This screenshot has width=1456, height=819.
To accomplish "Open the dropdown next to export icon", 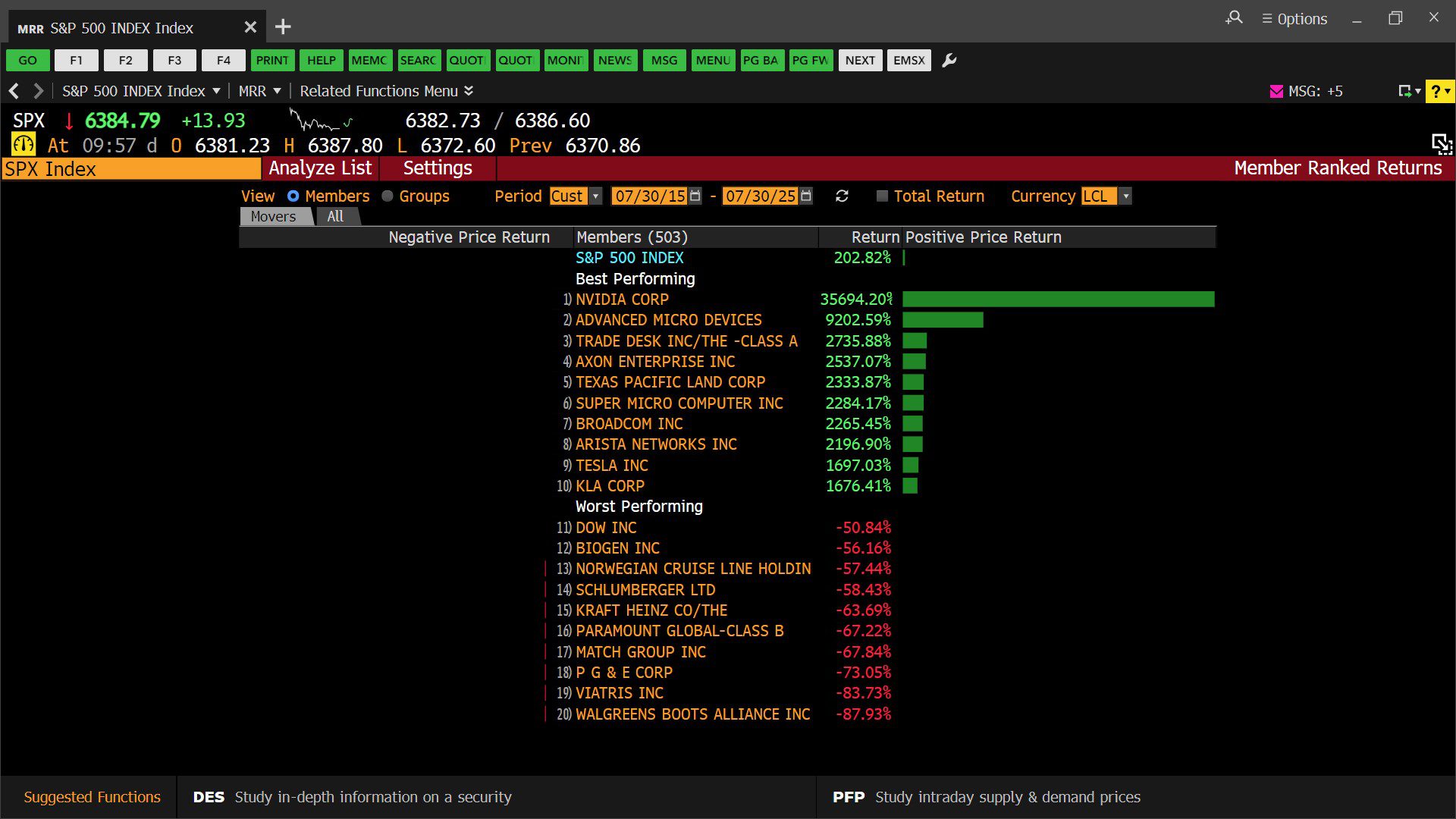I will point(1418,91).
